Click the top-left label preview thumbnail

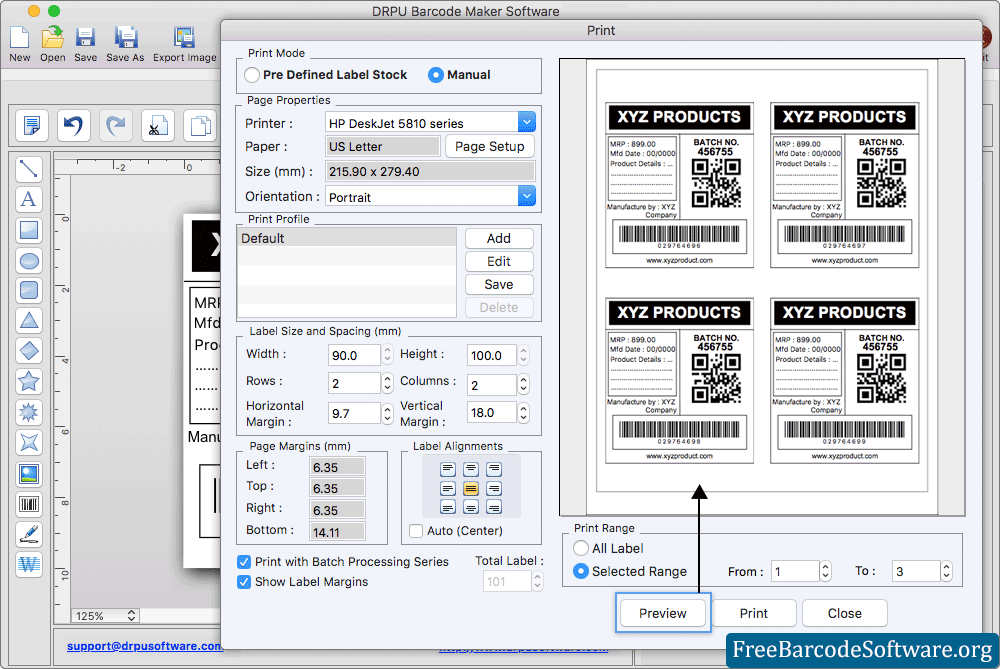coord(679,185)
